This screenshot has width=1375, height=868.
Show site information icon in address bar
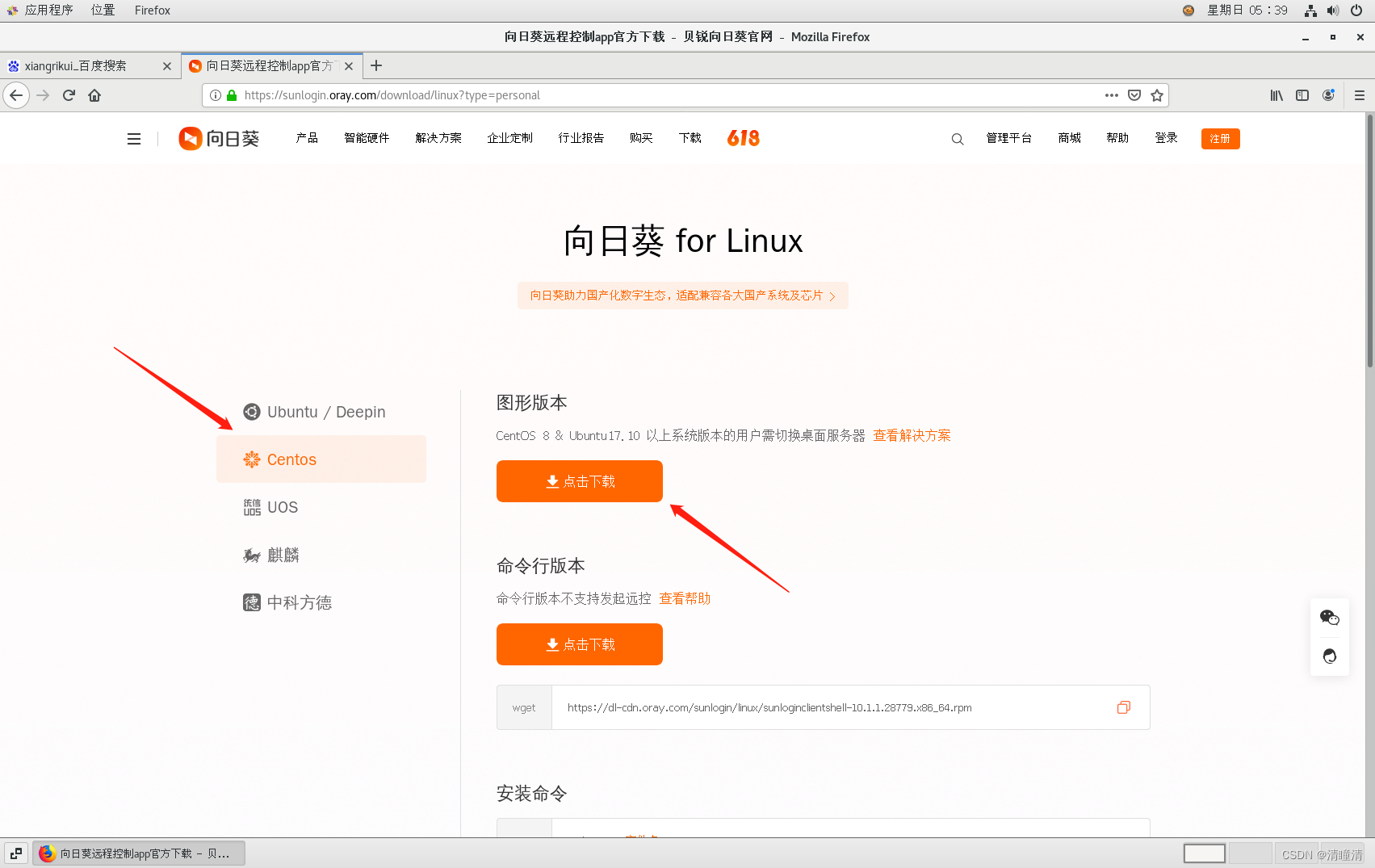216,95
